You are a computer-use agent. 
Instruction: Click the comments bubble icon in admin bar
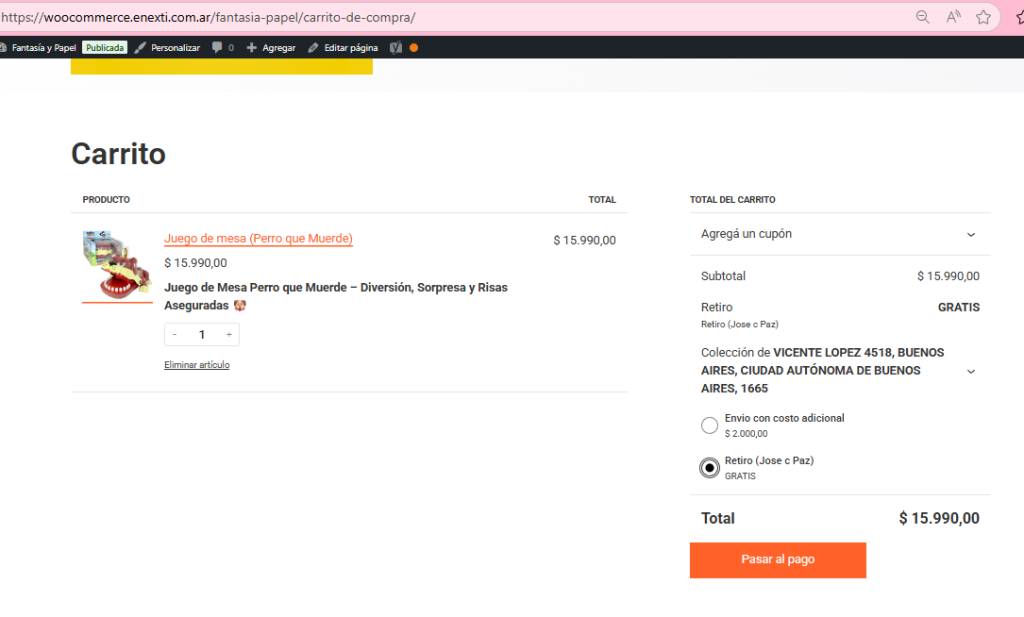[218, 47]
